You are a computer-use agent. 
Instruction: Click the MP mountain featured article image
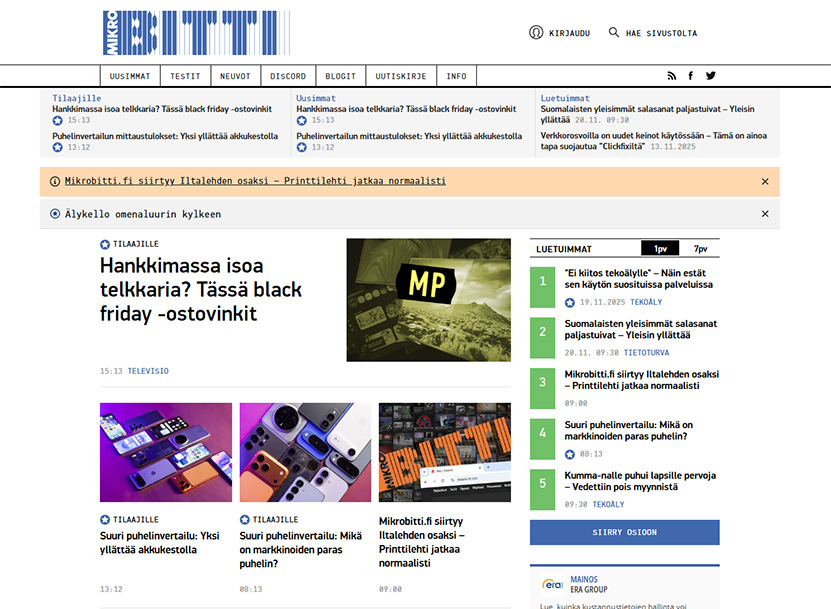pos(428,300)
